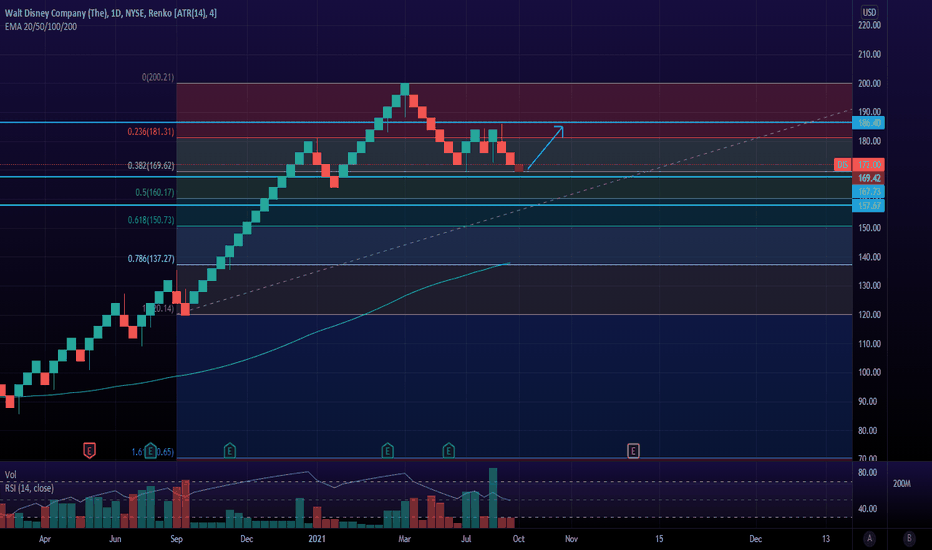932x550 pixels.
Task: Click the 157.67 blue price label
Action: click(868, 206)
